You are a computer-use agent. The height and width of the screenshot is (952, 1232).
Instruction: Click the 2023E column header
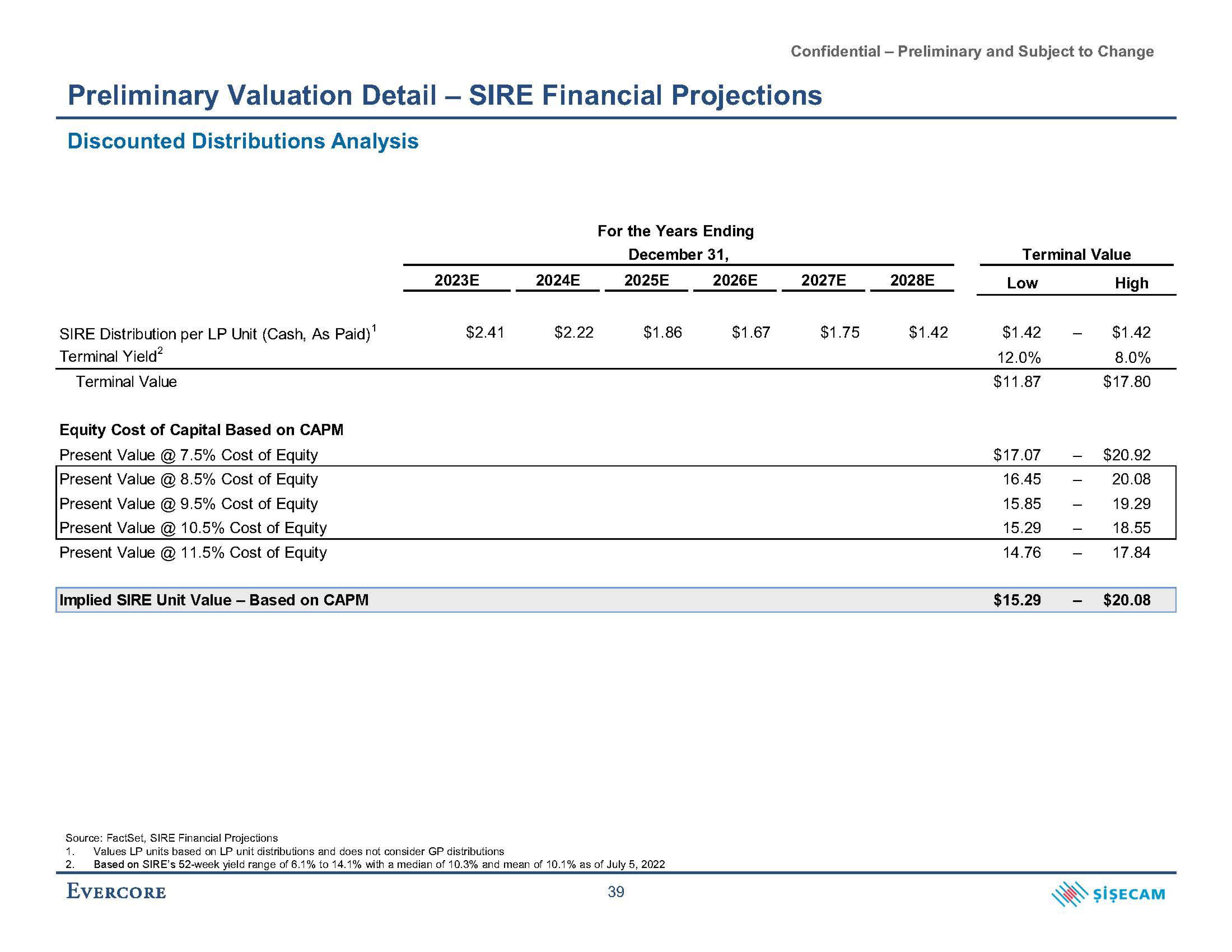click(x=456, y=280)
